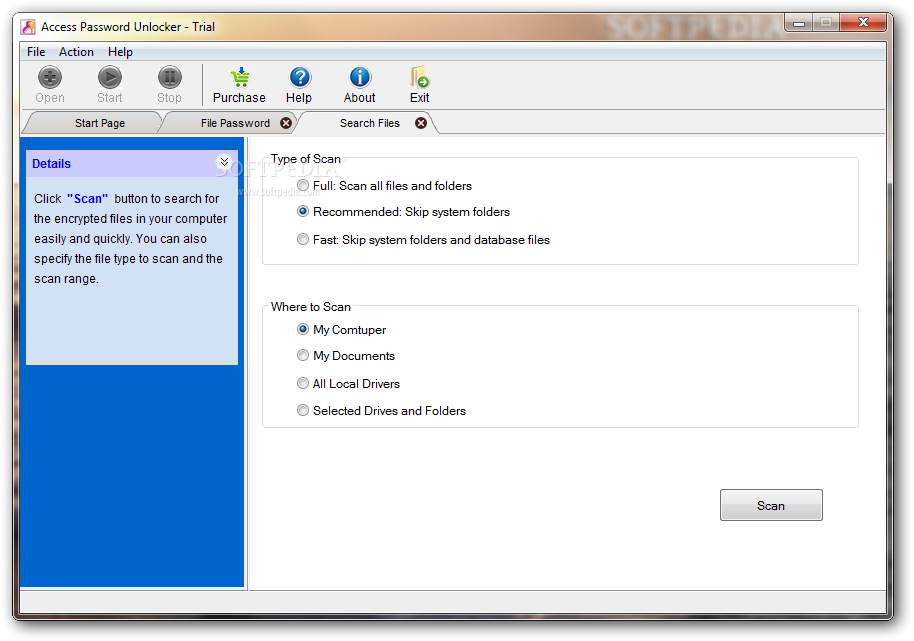The image size is (914, 641).
Task: Open the Help menu
Action: (120, 52)
